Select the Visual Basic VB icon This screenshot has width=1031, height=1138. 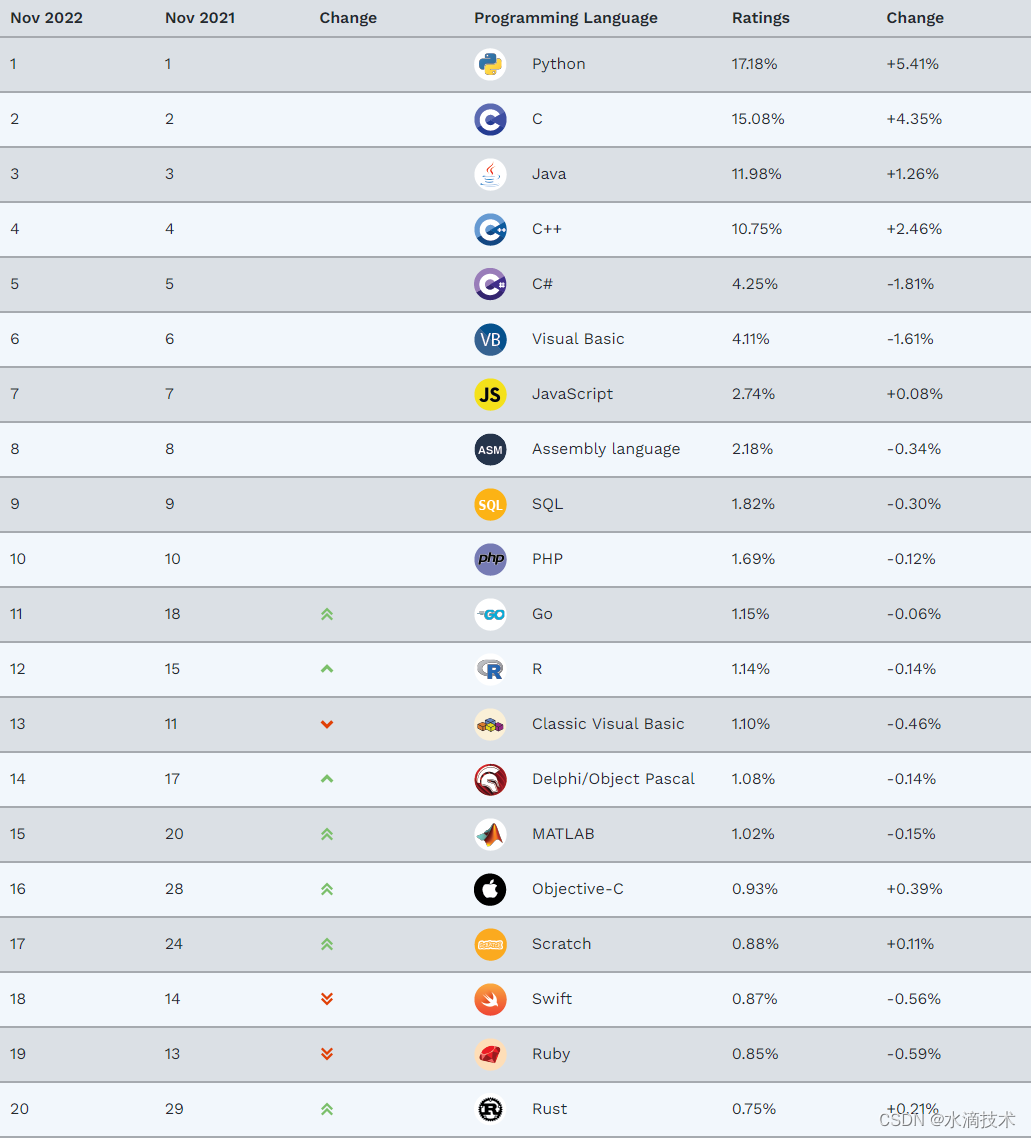pos(490,340)
